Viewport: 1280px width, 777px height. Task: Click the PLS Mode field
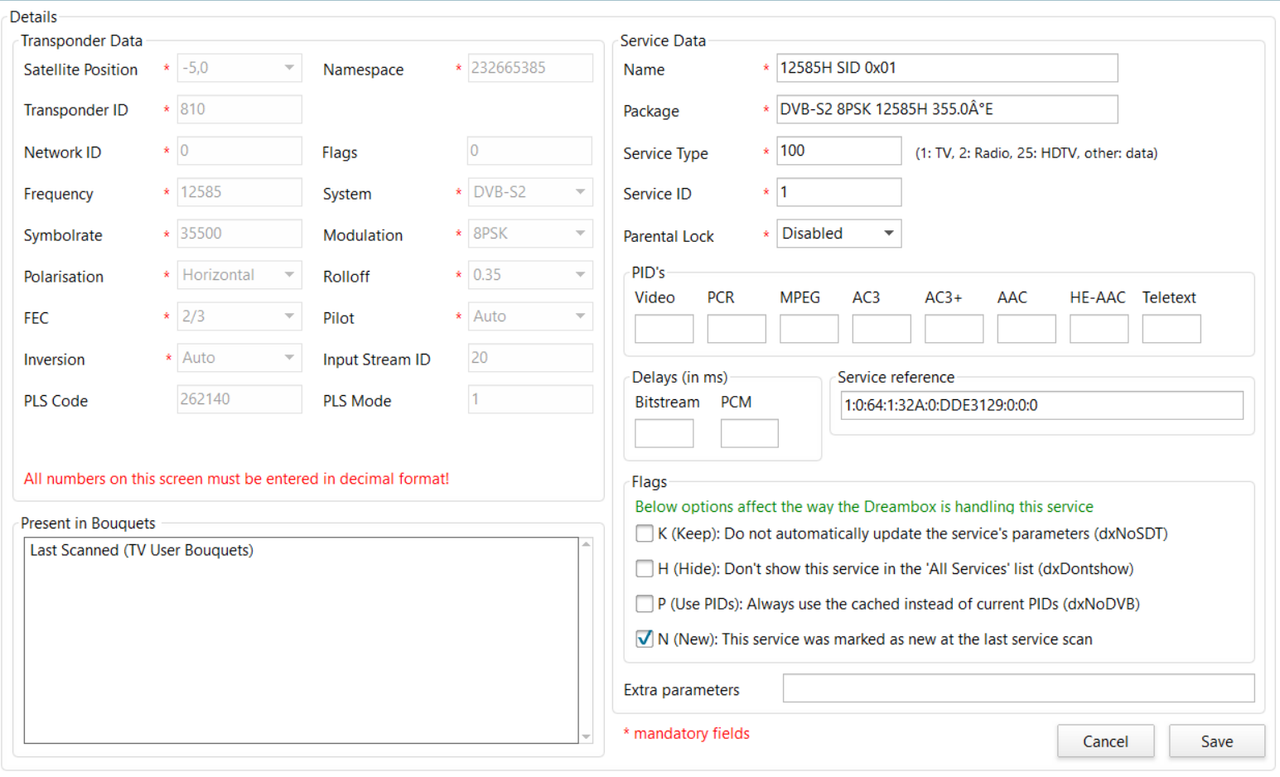click(530, 400)
